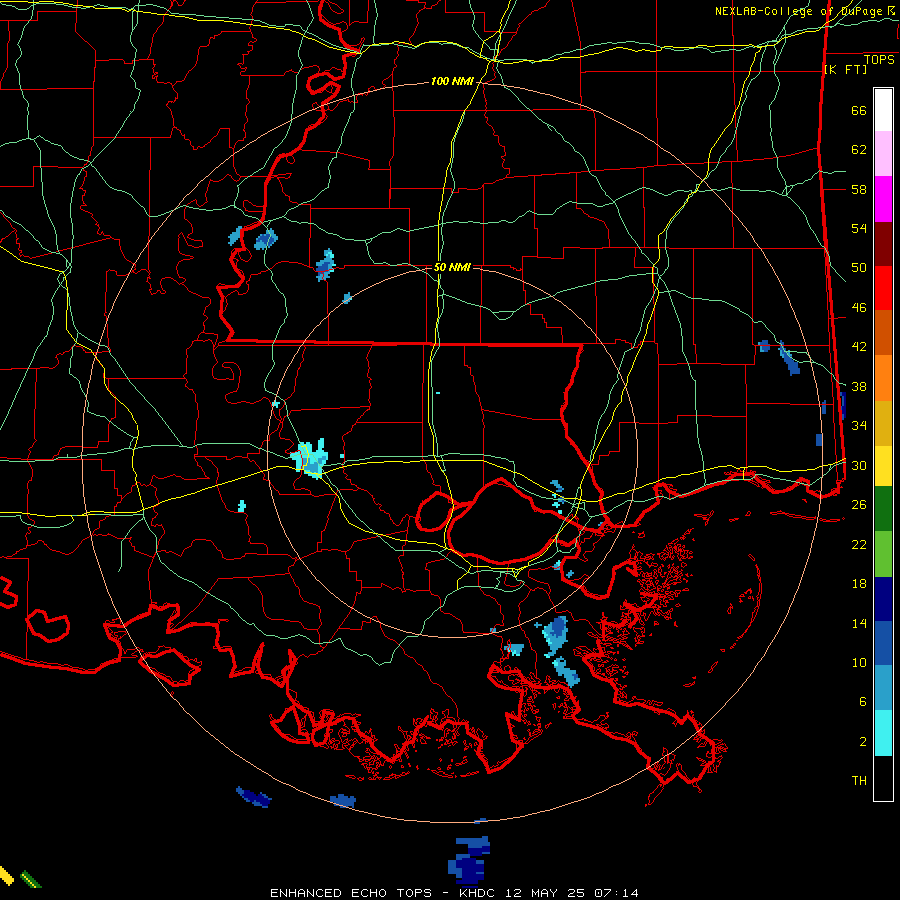
Task: Click the light pink legend swatch
Action: 883,154
